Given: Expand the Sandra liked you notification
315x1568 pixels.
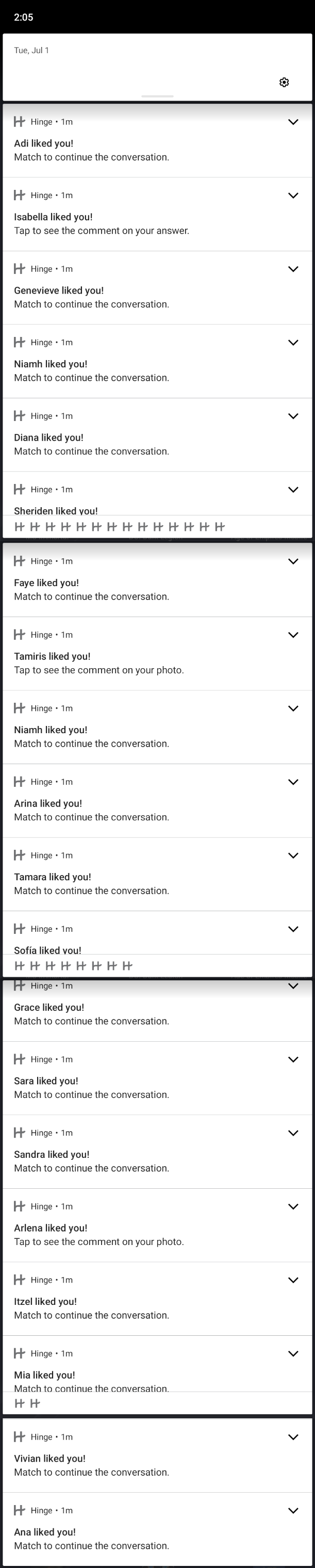Looking at the screenshot, I should tap(293, 1133).
